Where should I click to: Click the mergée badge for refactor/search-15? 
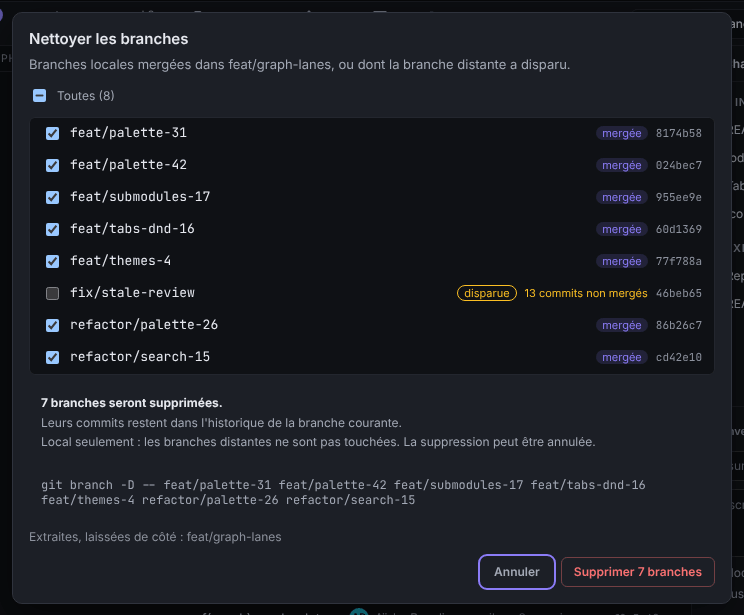(622, 357)
